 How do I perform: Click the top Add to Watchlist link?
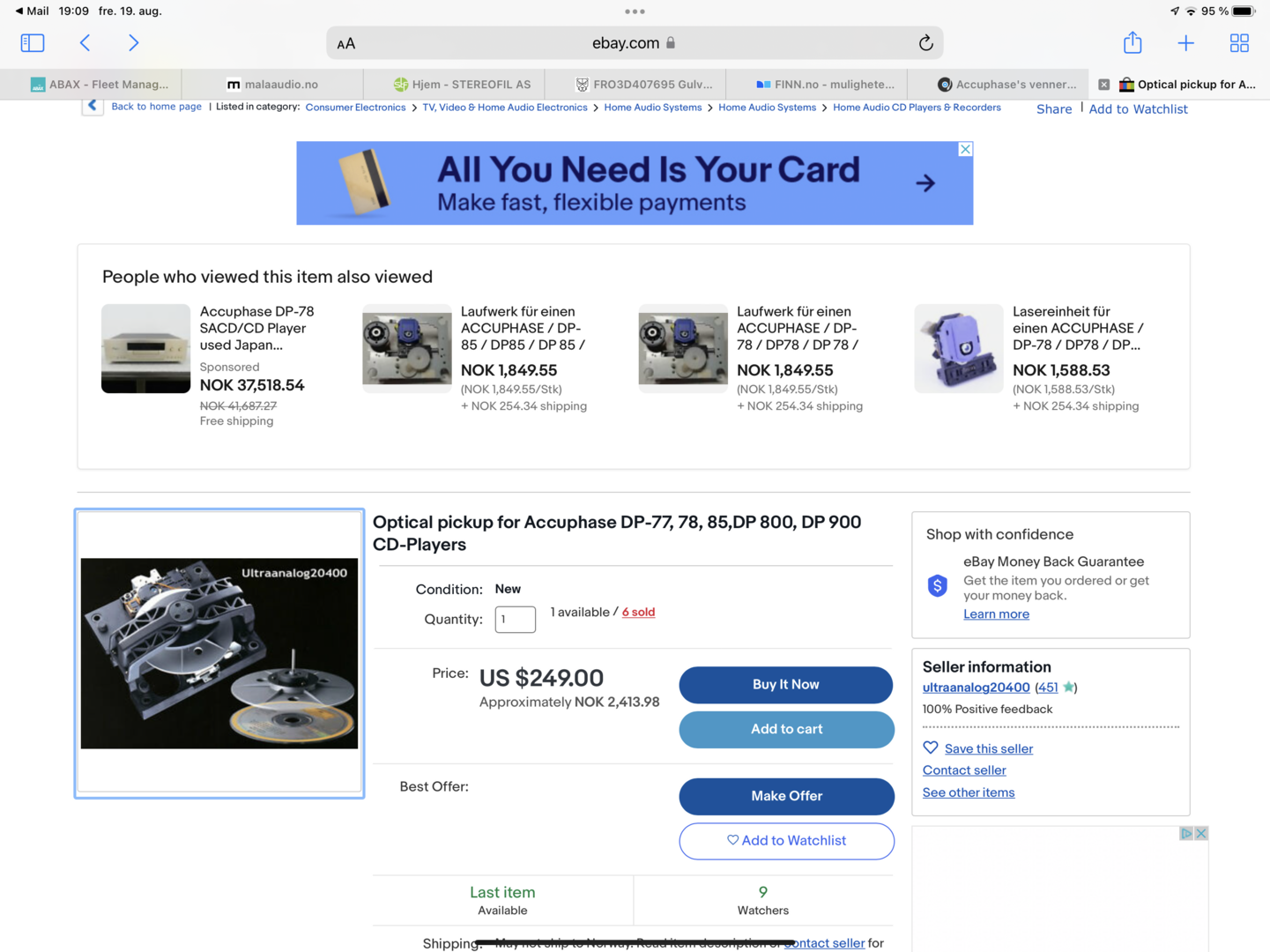1138,109
